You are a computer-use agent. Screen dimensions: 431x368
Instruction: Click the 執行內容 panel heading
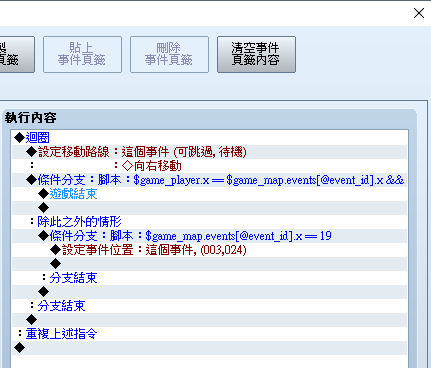pos(30,118)
